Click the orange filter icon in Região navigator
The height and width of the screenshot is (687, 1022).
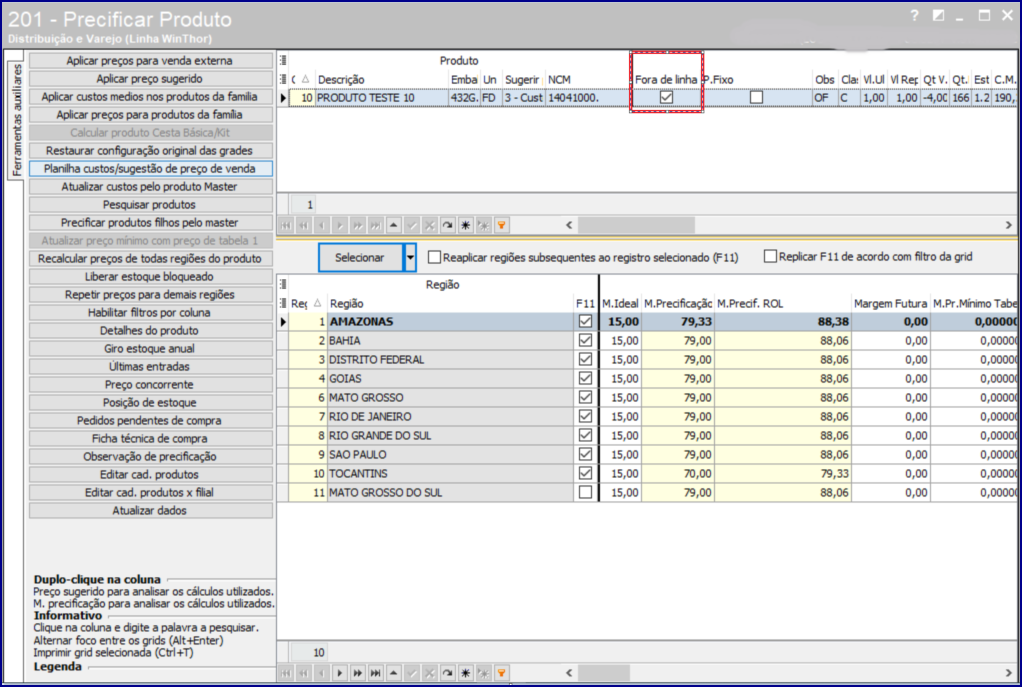coord(501,673)
